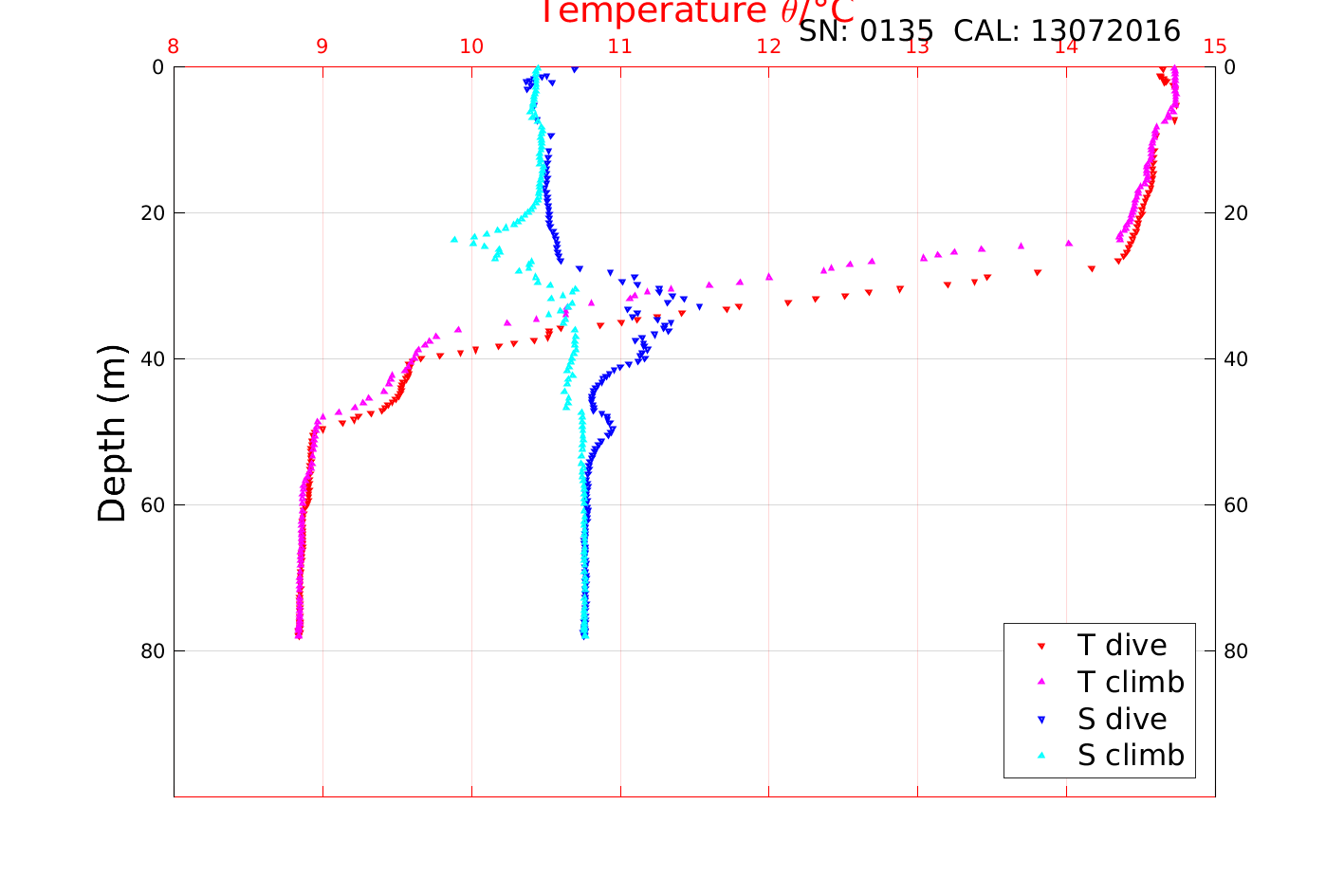The image size is (1344, 896).
Task: Click the 'SN: 0135' serial number text
Action: pyautogui.click(x=866, y=31)
